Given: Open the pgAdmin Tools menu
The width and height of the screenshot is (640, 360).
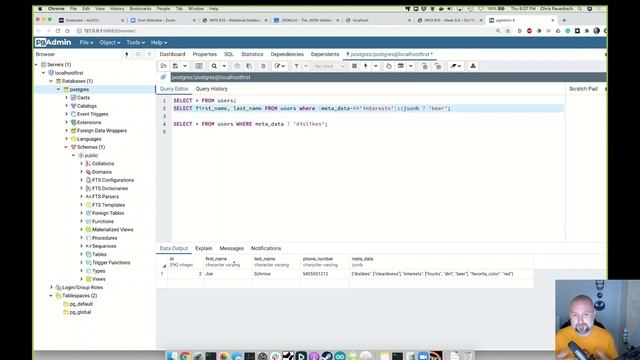Looking at the screenshot, I should click(136, 42).
